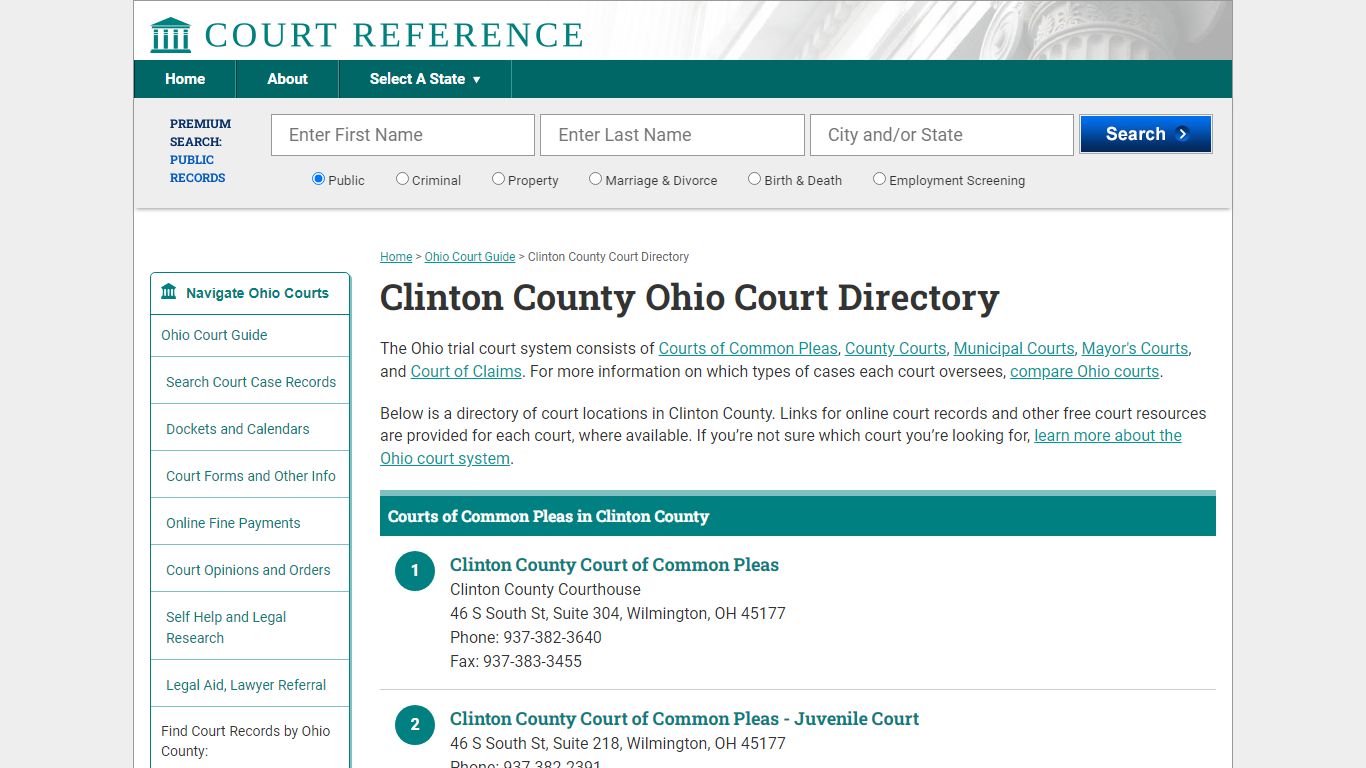The width and height of the screenshot is (1366, 768).
Task: Open Search Court Case Records sidebar item
Action: pos(251,382)
